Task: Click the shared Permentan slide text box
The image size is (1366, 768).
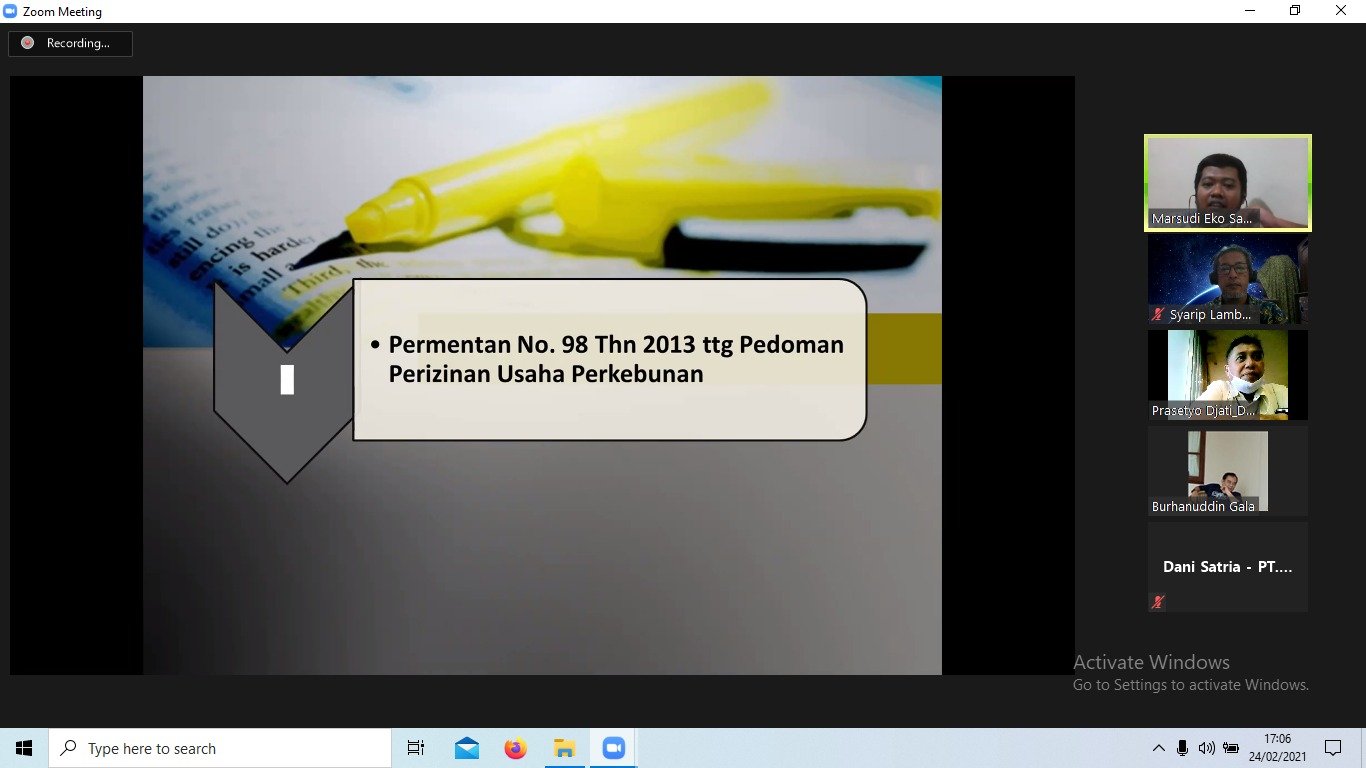Action: coord(609,359)
